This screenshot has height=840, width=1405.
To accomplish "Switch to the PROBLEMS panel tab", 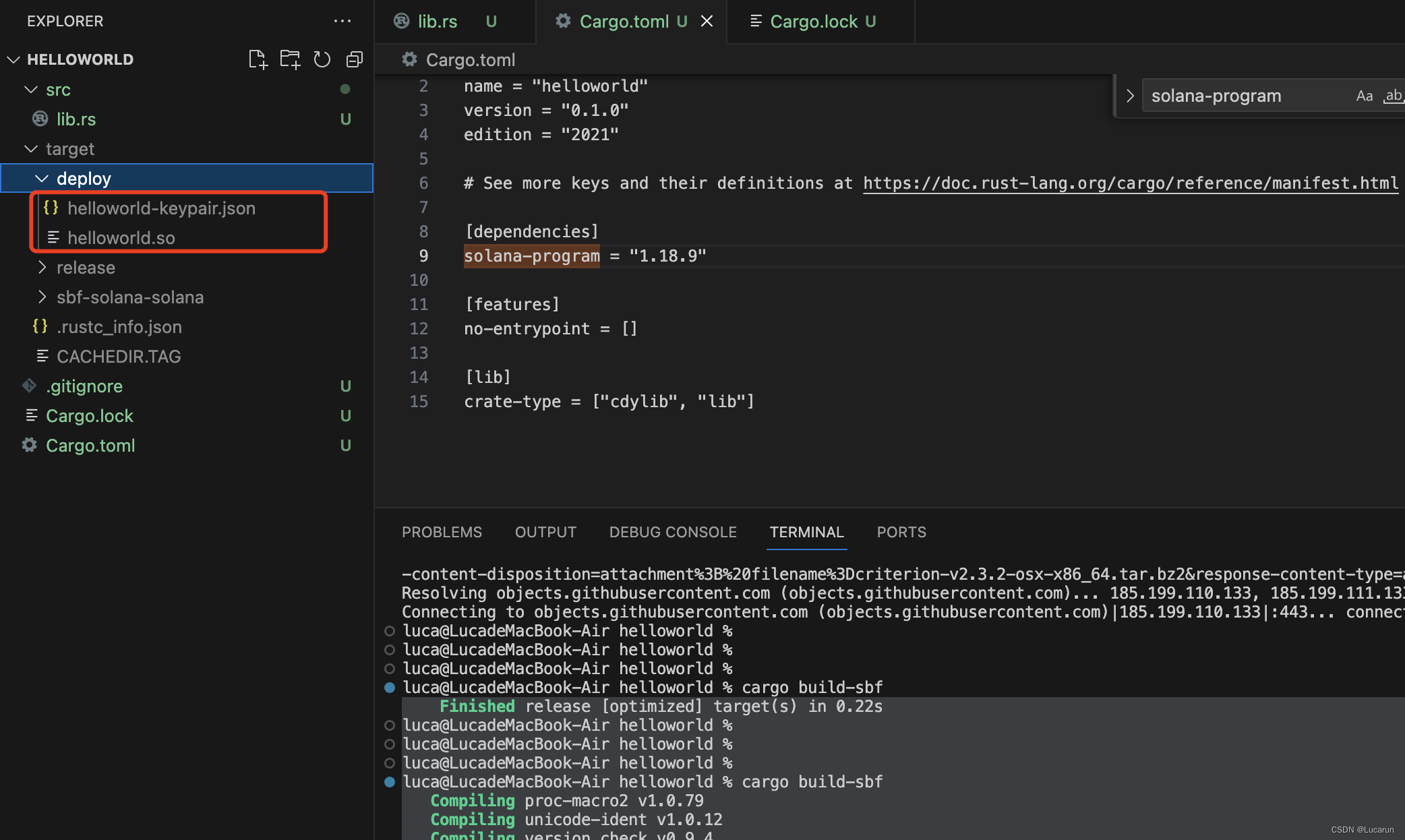I will [x=442, y=532].
